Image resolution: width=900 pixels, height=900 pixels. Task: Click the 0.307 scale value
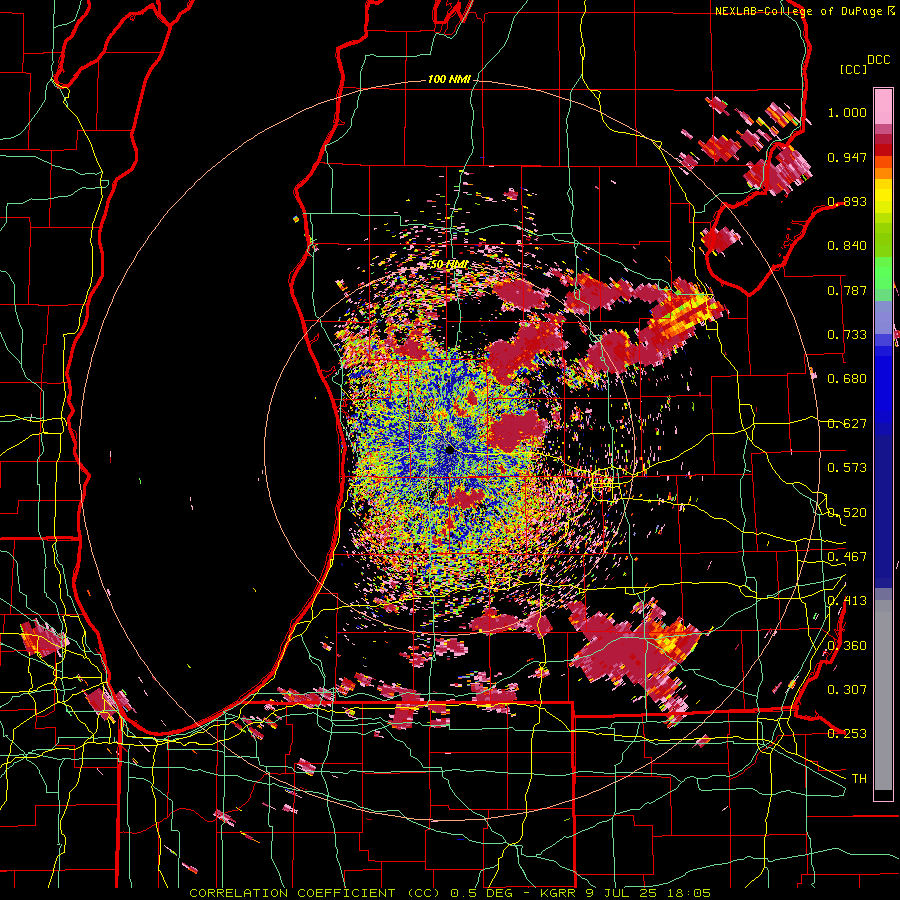coord(847,690)
